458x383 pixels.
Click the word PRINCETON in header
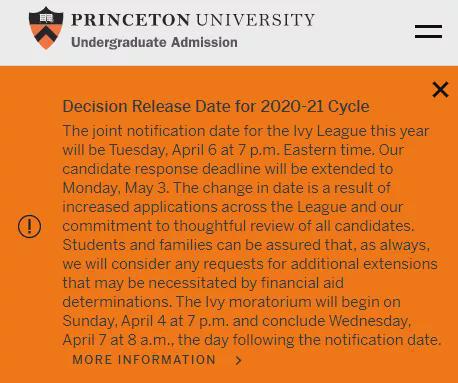click(131, 20)
